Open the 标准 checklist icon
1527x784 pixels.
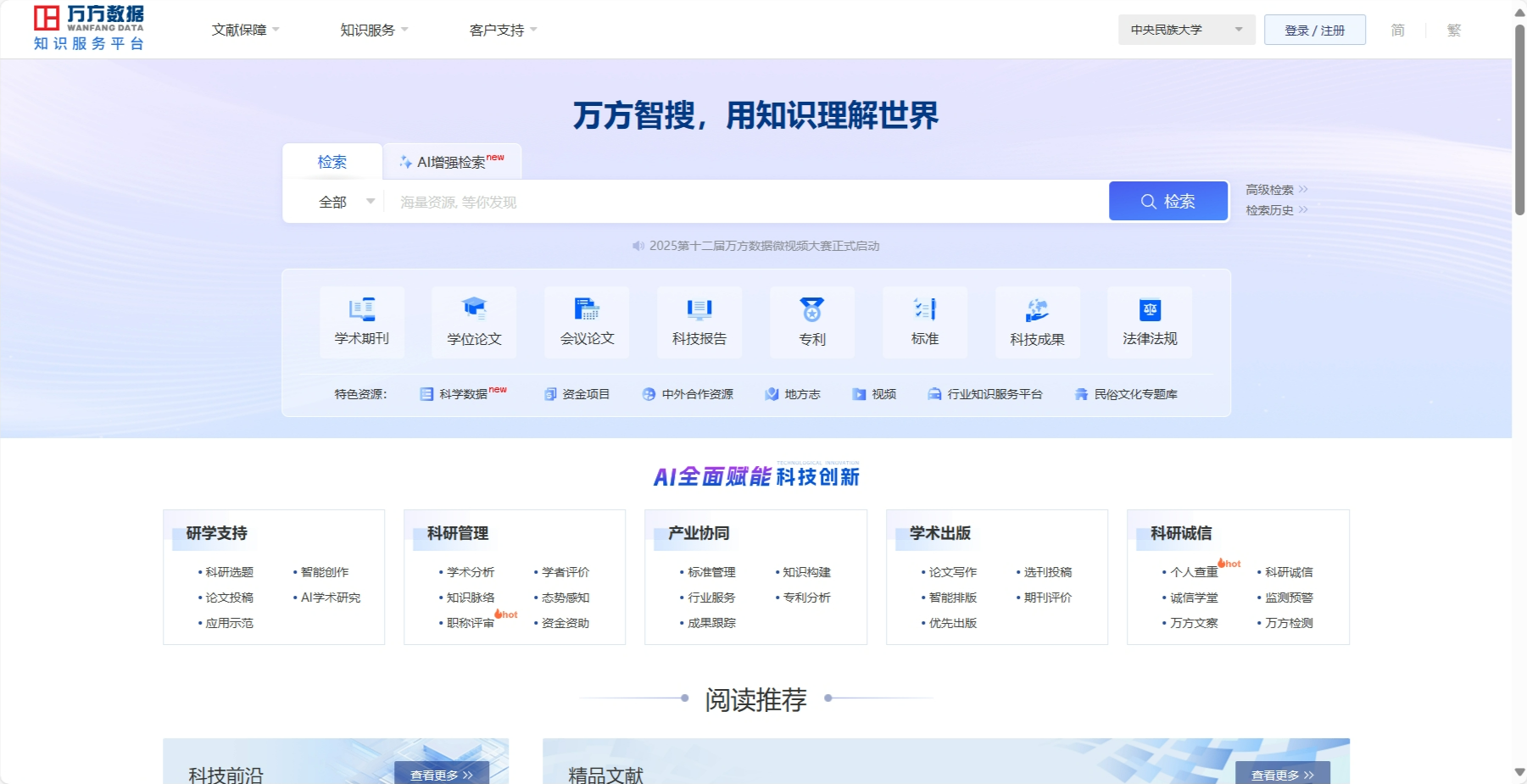(925, 309)
